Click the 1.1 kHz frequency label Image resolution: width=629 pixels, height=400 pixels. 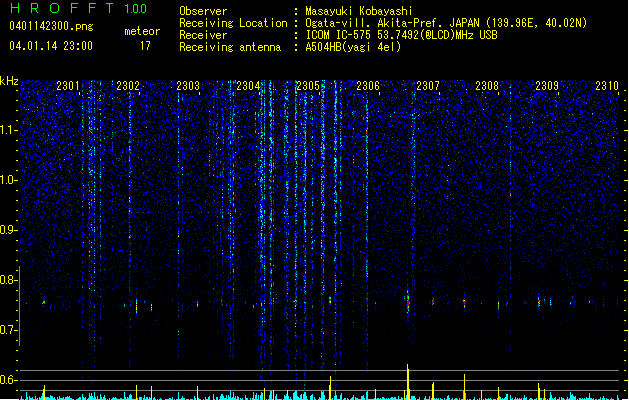9,130
